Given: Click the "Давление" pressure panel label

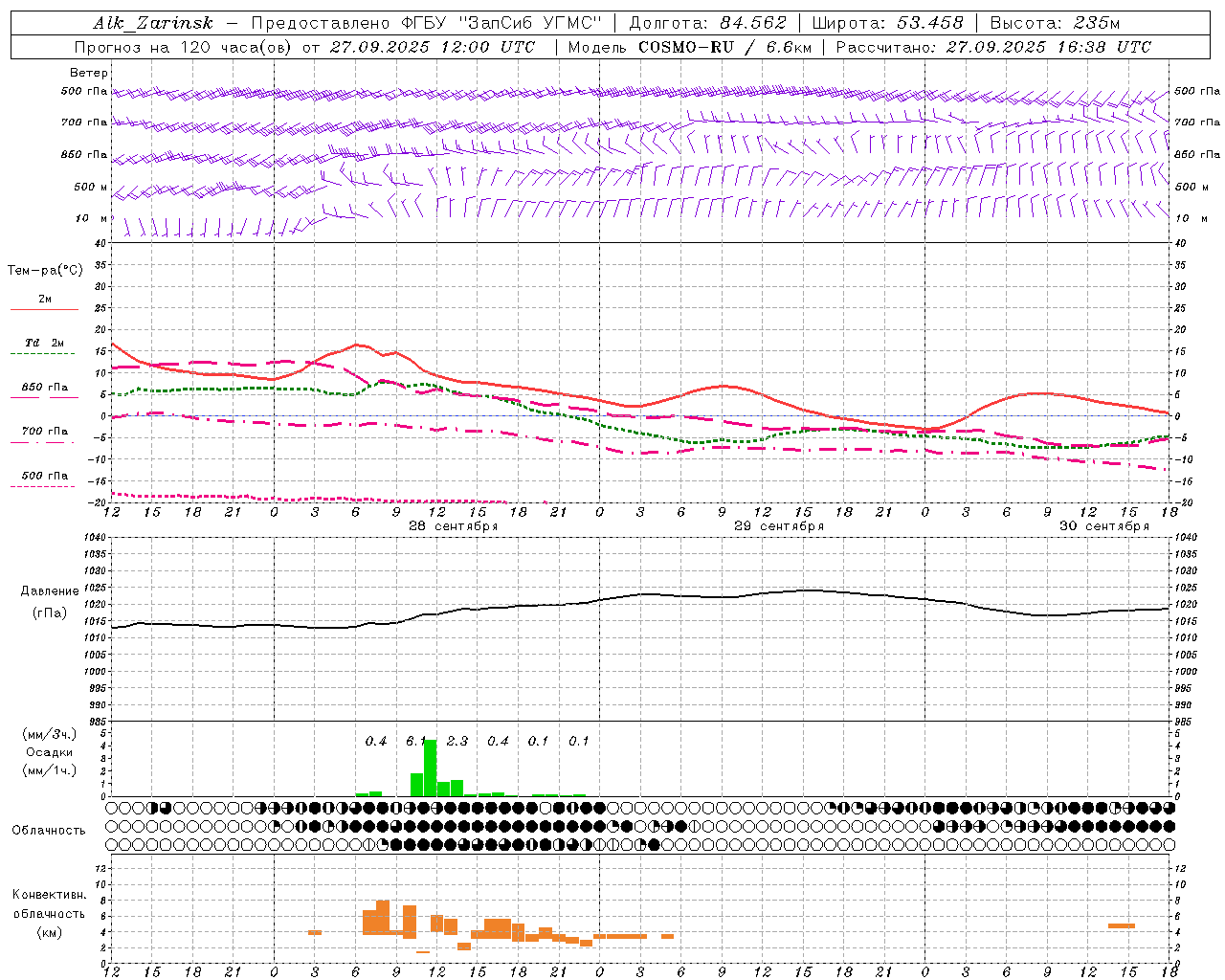Looking at the screenshot, I should tap(50, 591).
